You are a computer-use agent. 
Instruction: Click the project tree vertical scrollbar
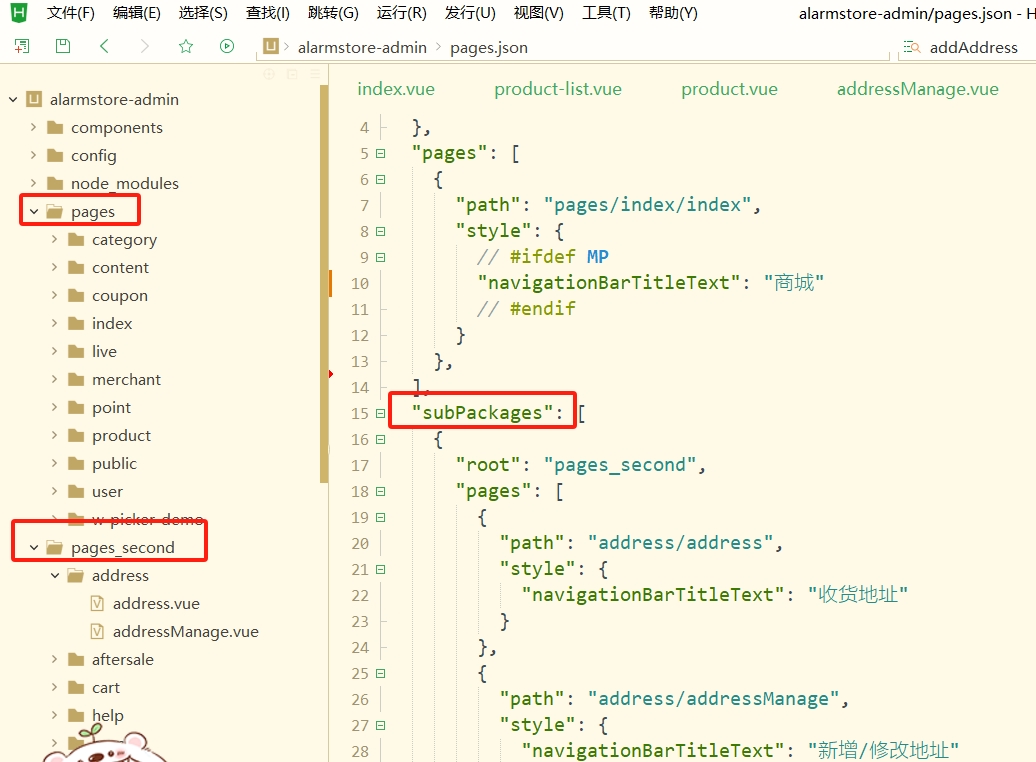tap(324, 284)
